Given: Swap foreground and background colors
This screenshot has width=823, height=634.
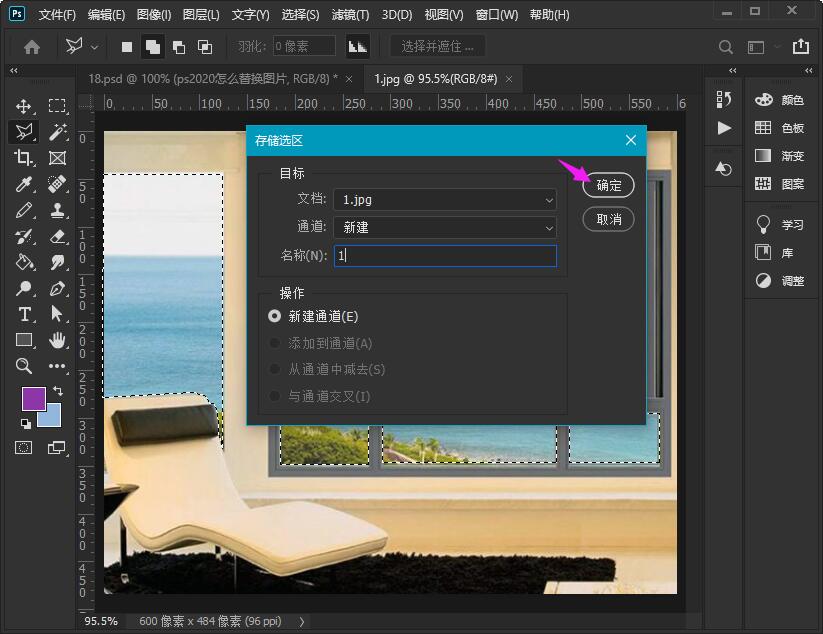Looking at the screenshot, I should pyautogui.click(x=58, y=391).
